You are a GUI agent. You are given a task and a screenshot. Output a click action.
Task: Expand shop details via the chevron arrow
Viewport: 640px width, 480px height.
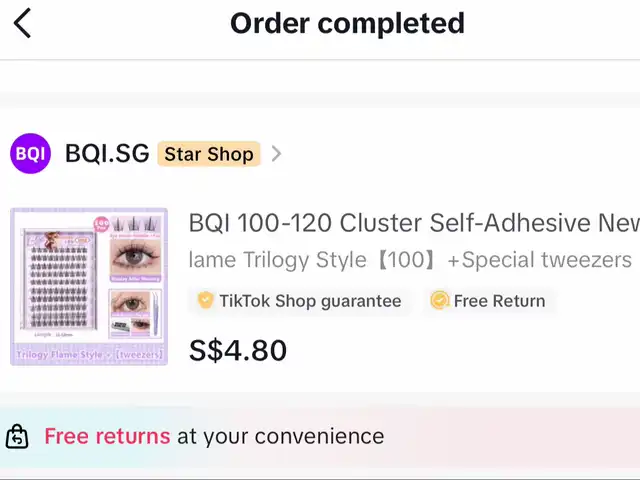(276, 154)
